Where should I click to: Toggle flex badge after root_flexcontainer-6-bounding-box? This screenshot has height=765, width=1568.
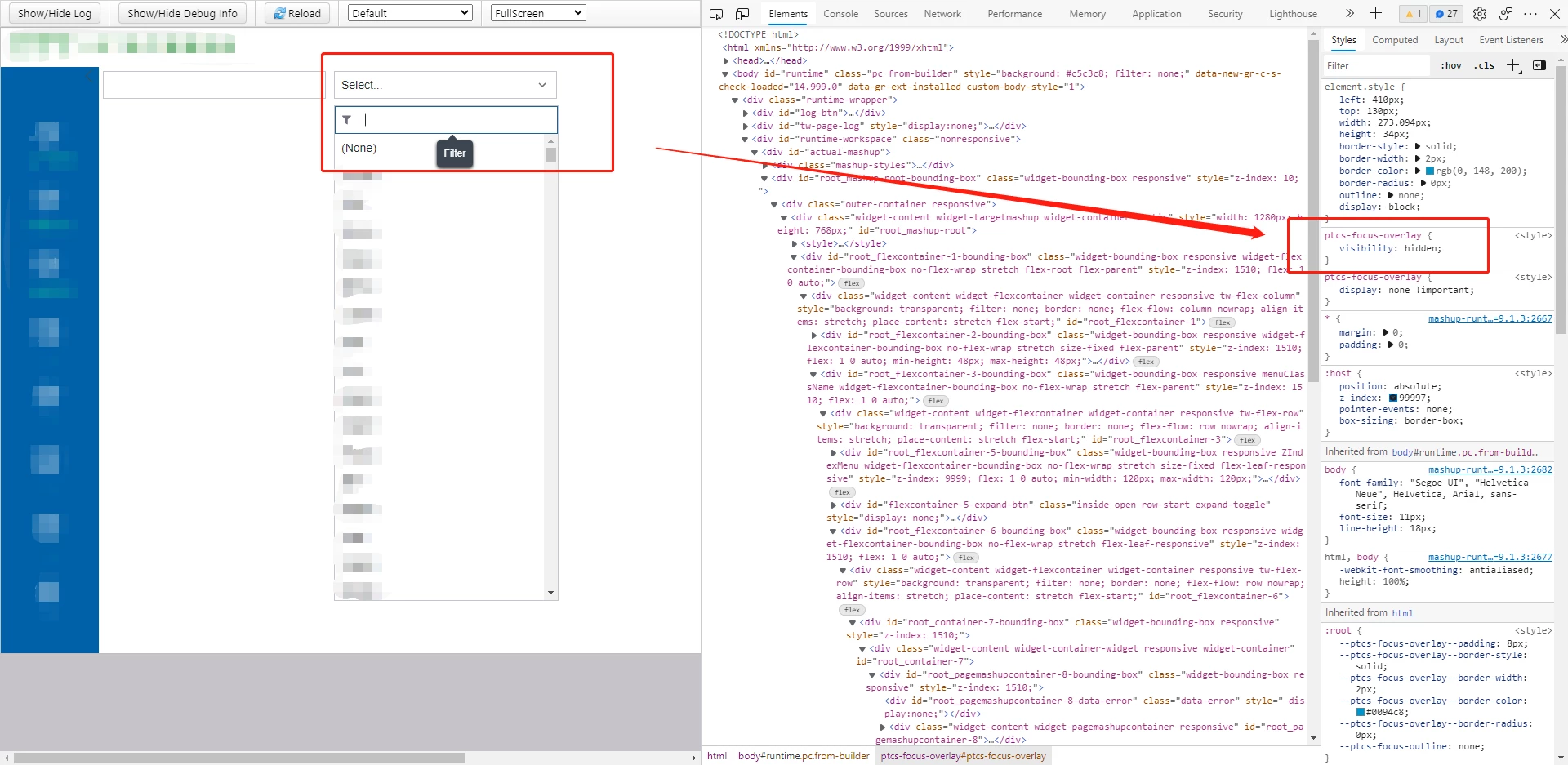pos(966,558)
